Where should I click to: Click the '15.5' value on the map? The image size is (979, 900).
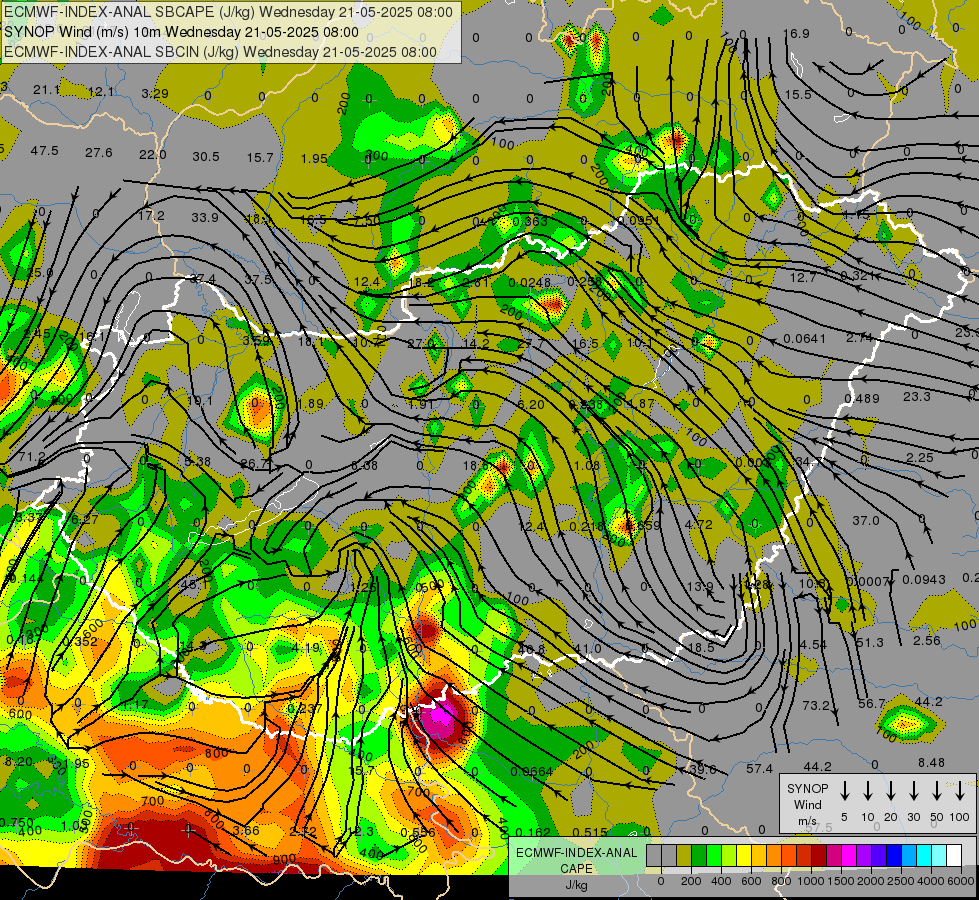click(798, 94)
